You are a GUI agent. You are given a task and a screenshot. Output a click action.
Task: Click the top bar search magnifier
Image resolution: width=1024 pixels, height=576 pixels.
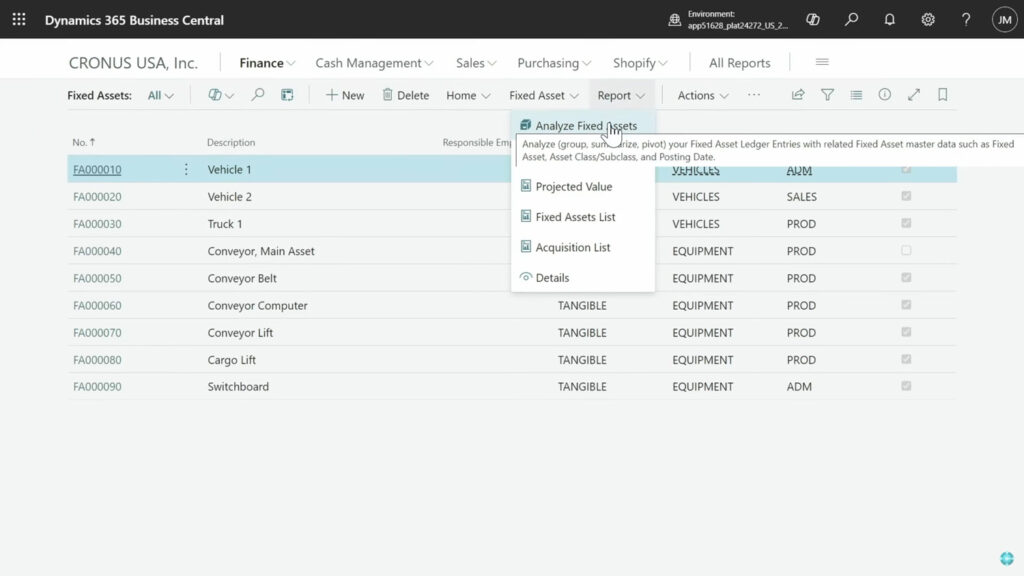[851, 20]
